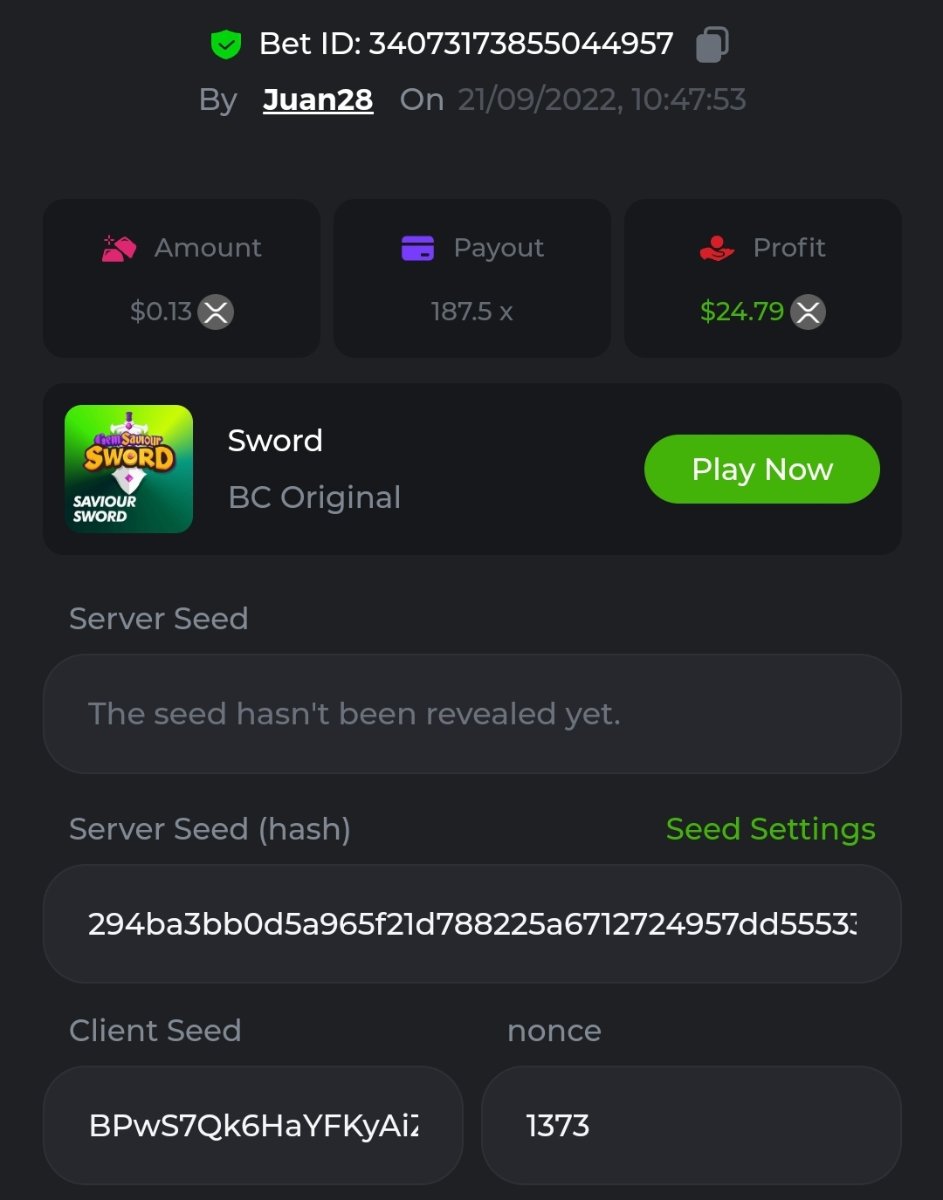Screen dimensions: 943x1200
Task: Open Seed Settings
Action: pos(770,829)
